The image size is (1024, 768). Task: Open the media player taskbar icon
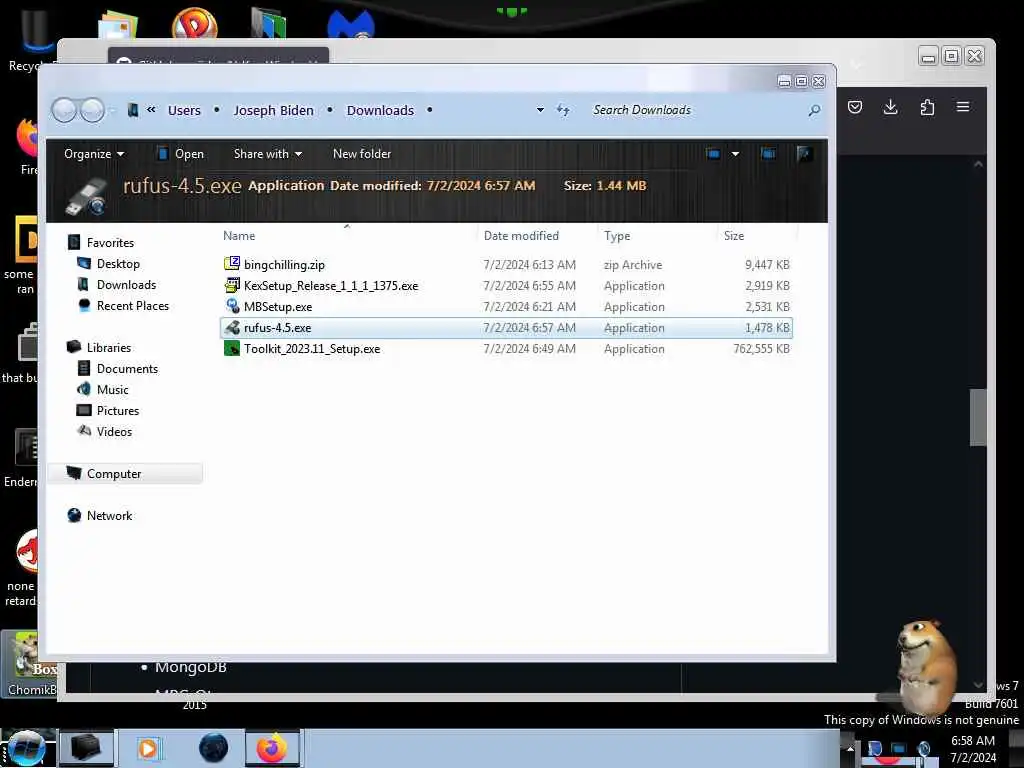[x=149, y=748]
